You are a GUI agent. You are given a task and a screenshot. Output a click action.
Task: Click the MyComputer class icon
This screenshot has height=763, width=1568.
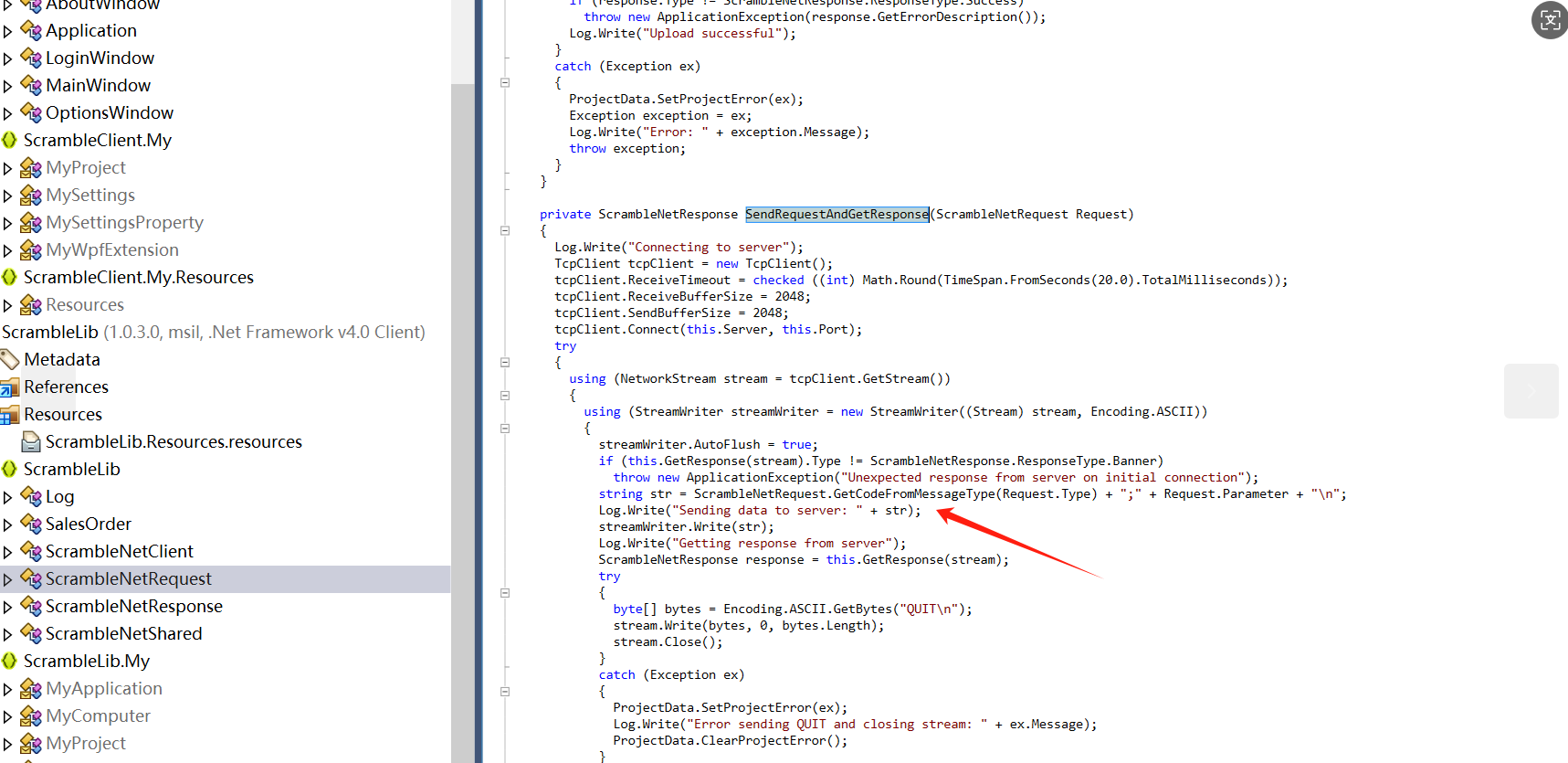click(31, 716)
